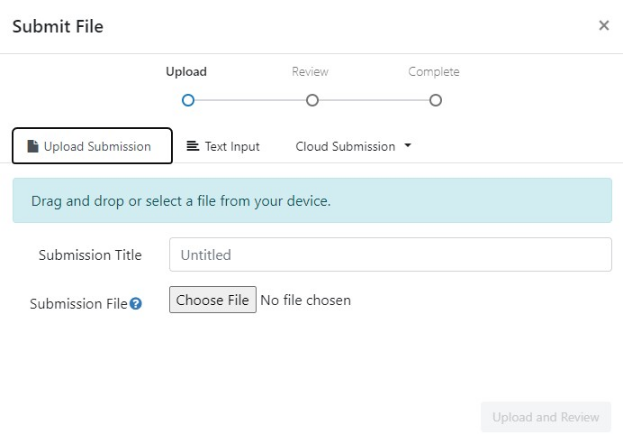
Task: Click the Complete step circle
Action: tap(435, 100)
